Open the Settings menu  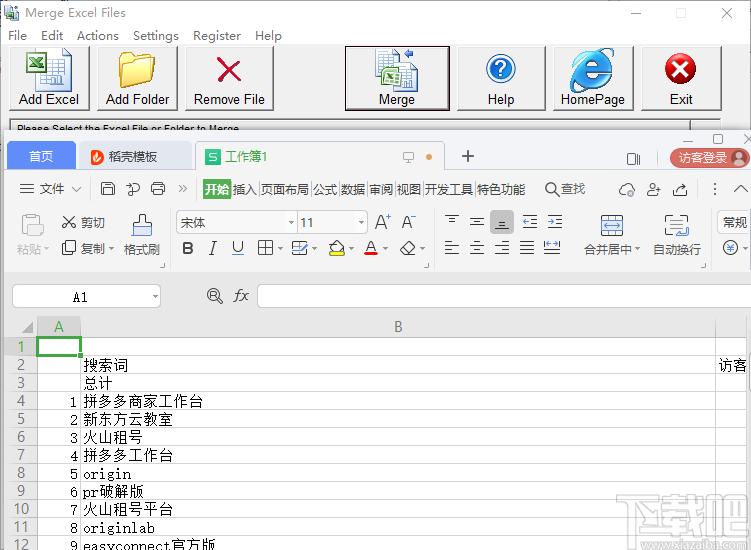pos(156,36)
